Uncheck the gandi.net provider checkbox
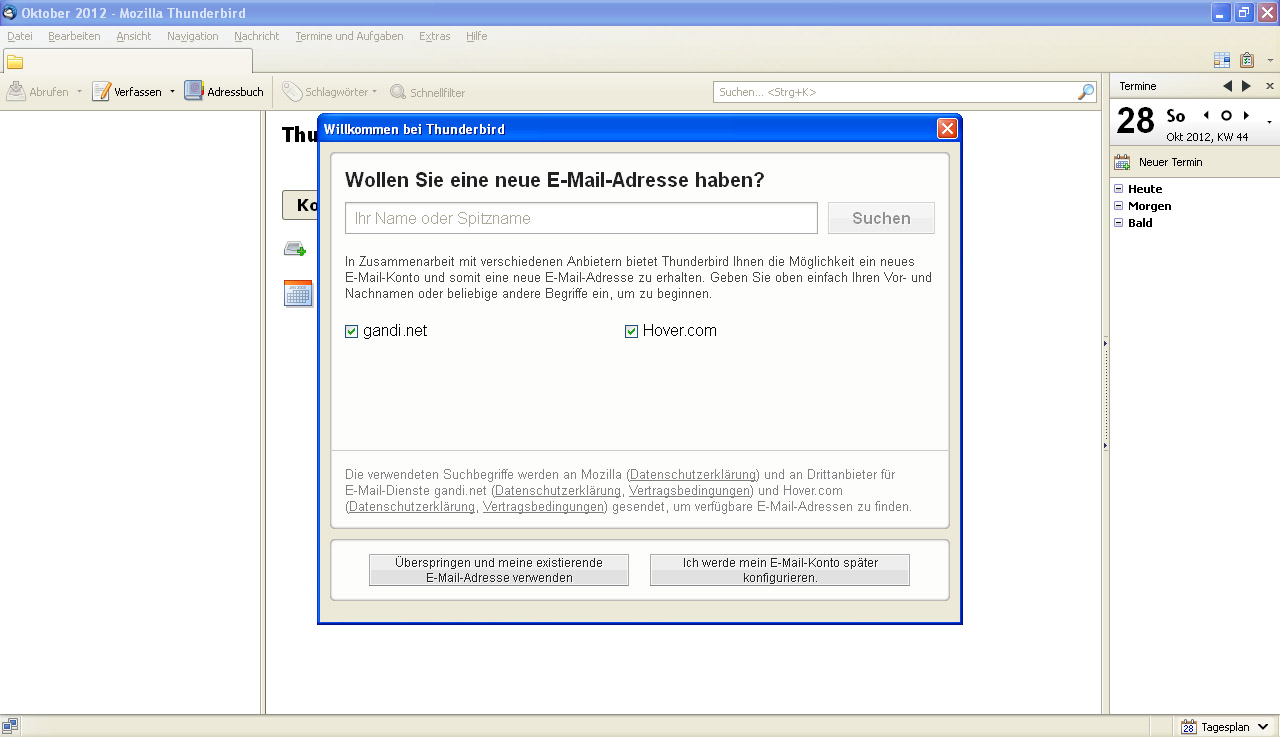Screen dimensions: 1280x737 coord(351,331)
